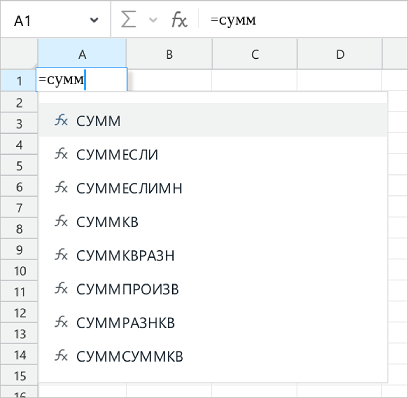408x398 pixels.
Task: Select the СУММКВ function suggestion
Action: [x=213, y=222]
